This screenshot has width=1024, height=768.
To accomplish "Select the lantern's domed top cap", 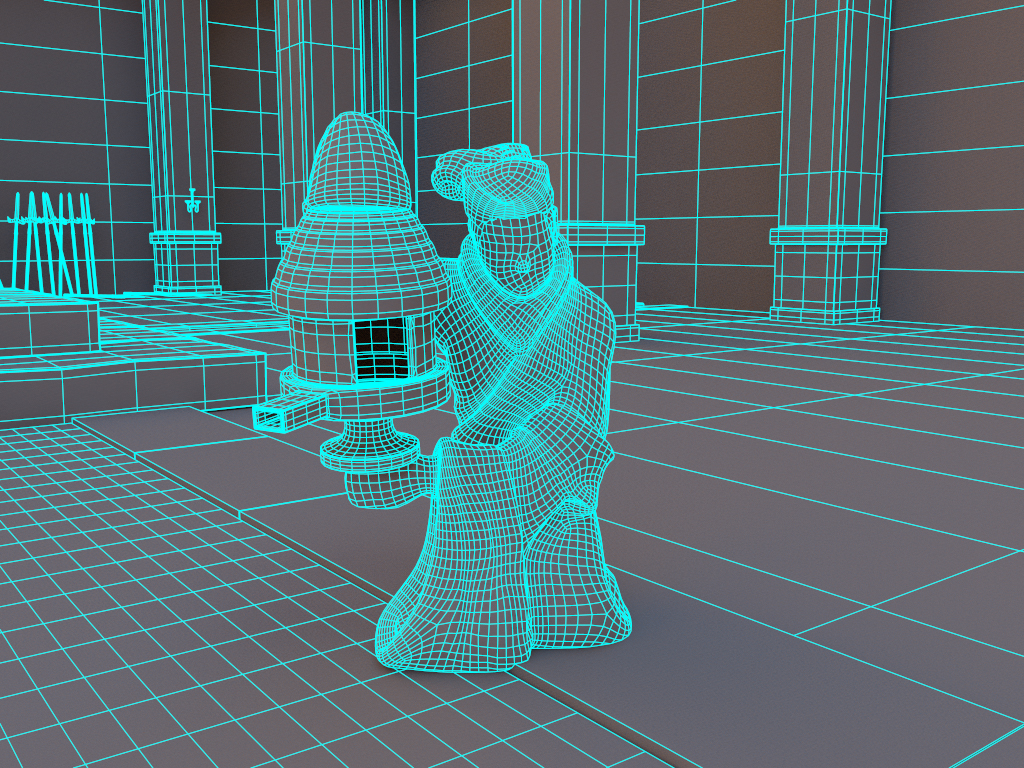I will coord(356,160).
